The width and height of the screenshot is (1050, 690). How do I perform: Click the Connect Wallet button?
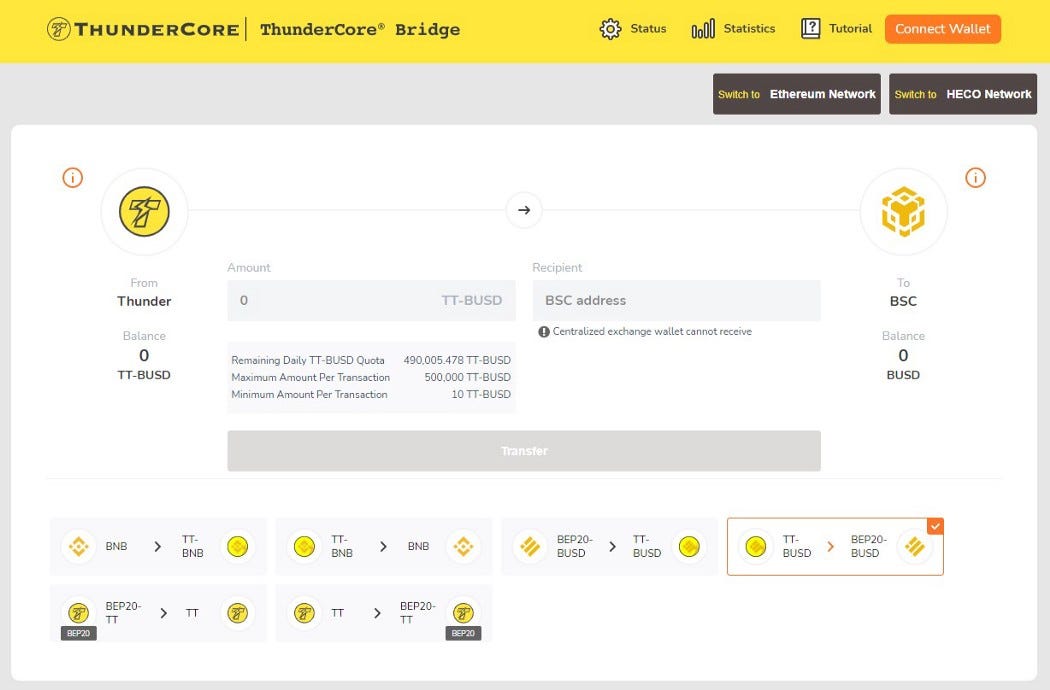(x=942, y=29)
